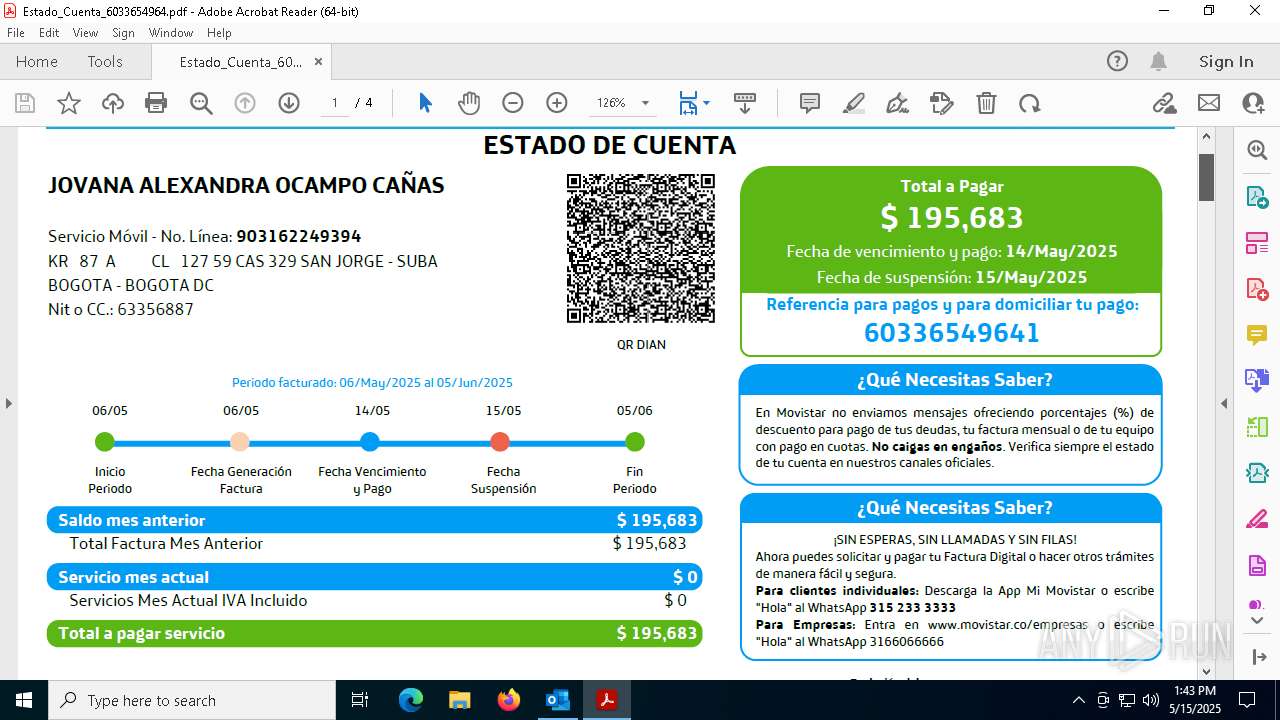Viewport: 1280px width, 720px height.
Task: Activate the hand pan tool
Action: (x=469, y=103)
